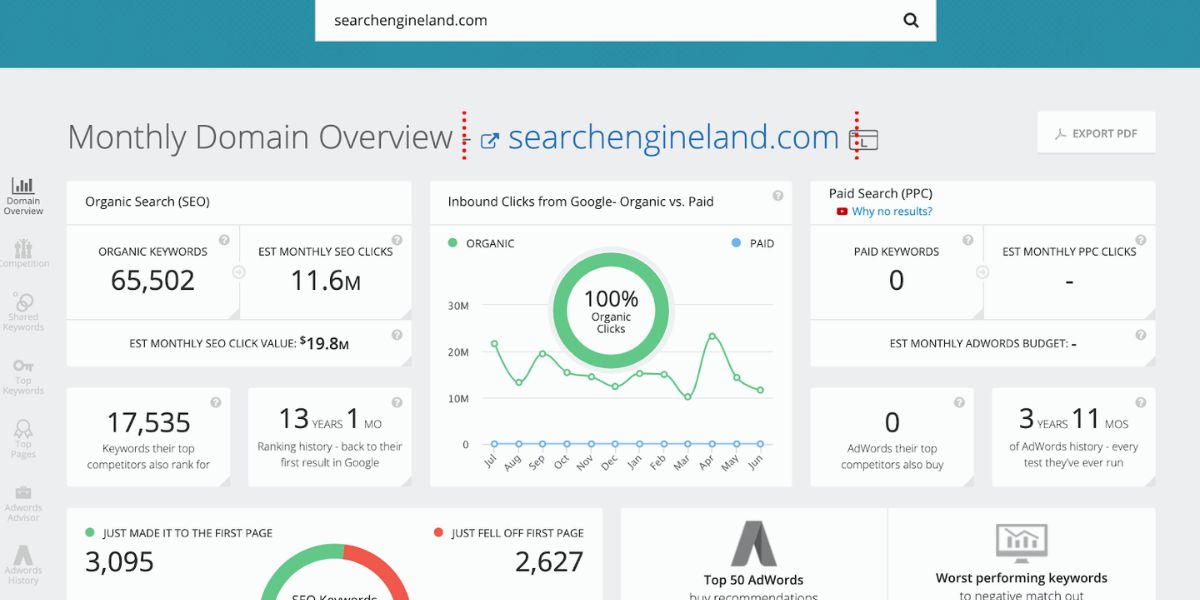
Task: Click the Monthly Domain Overview title
Action: [x=260, y=137]
